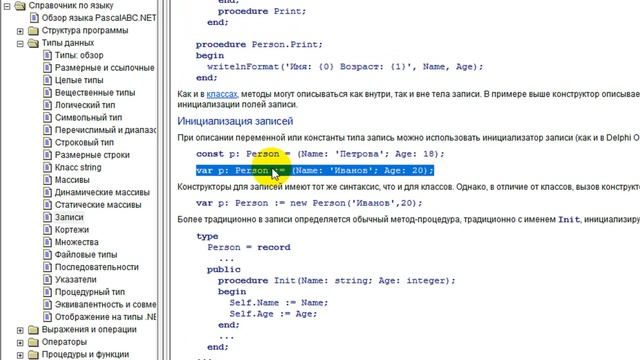Image resolution: width=640 pixels, height=360 pixels.
Task: Click page icon beside Кортежи
Action: click(48, 230)
